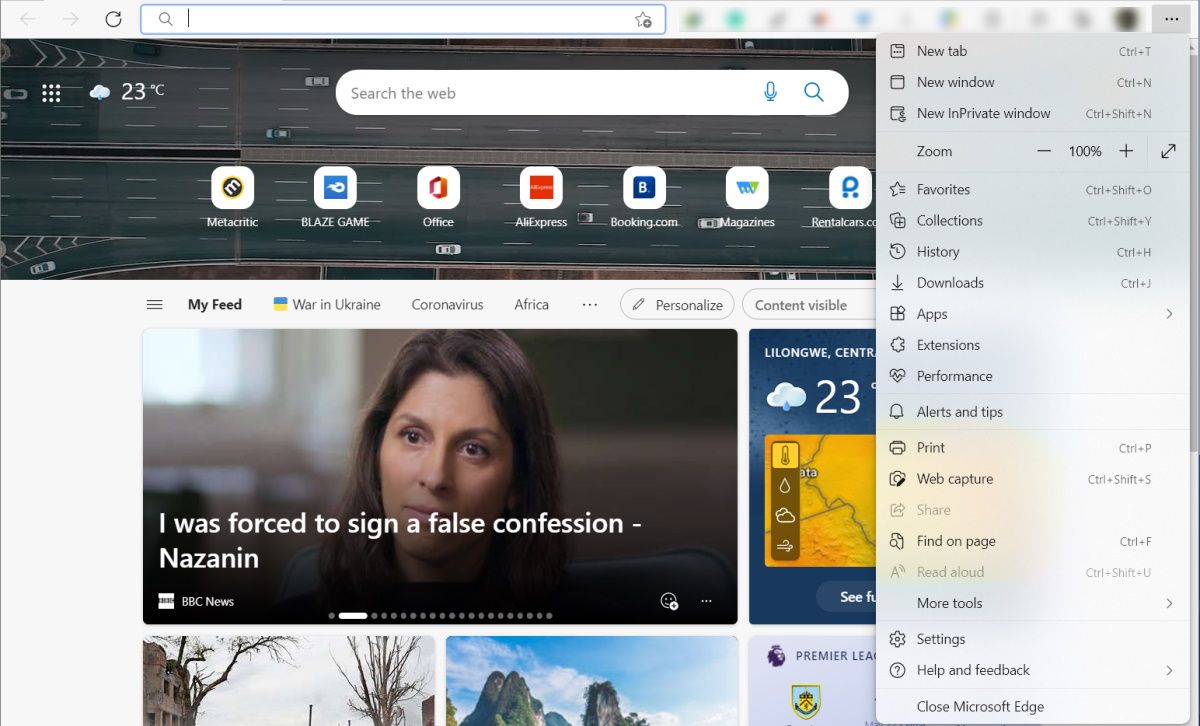The width and height of the screenshot is (1200, 726).
Task: Open the apps grid launcher icon
Action: [51, 93]
